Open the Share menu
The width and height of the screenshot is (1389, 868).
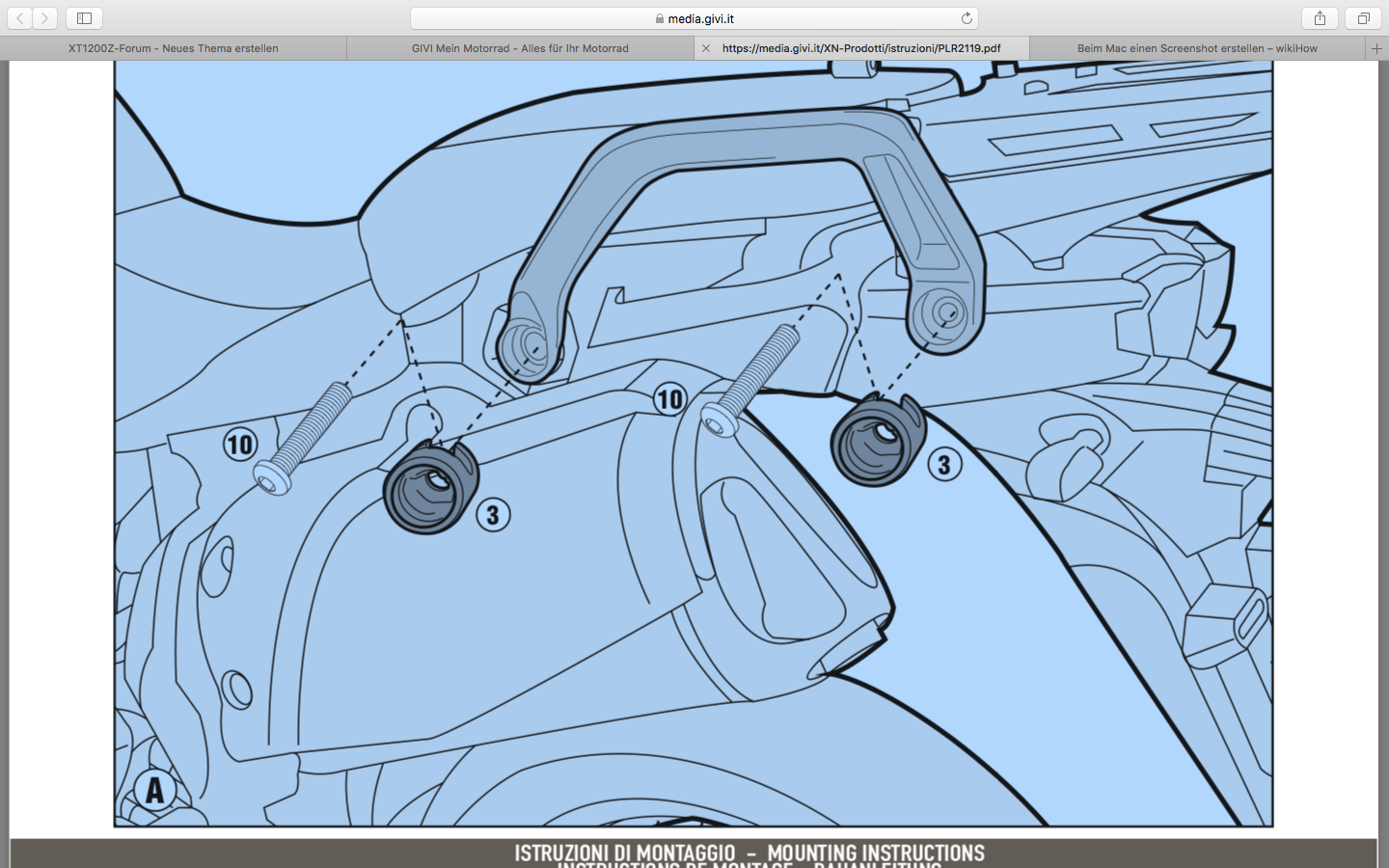[x=1320, y=18]
